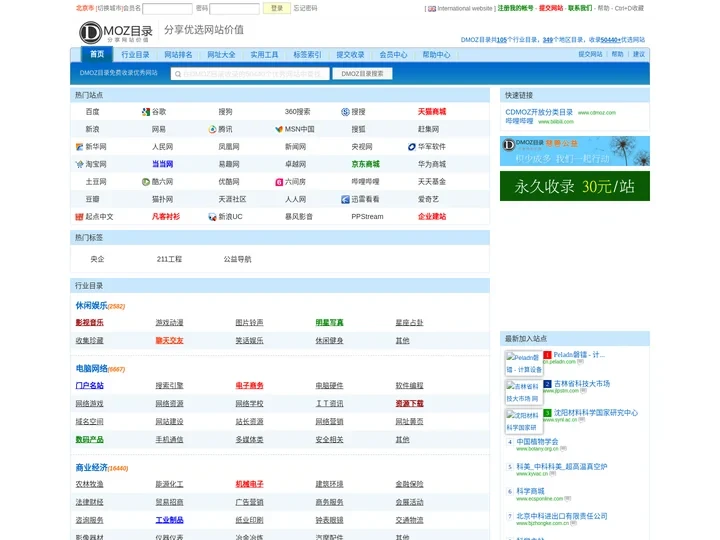Click the 新华网 site icon
This screenshot has width=720, height=540.
coord(79,147)
